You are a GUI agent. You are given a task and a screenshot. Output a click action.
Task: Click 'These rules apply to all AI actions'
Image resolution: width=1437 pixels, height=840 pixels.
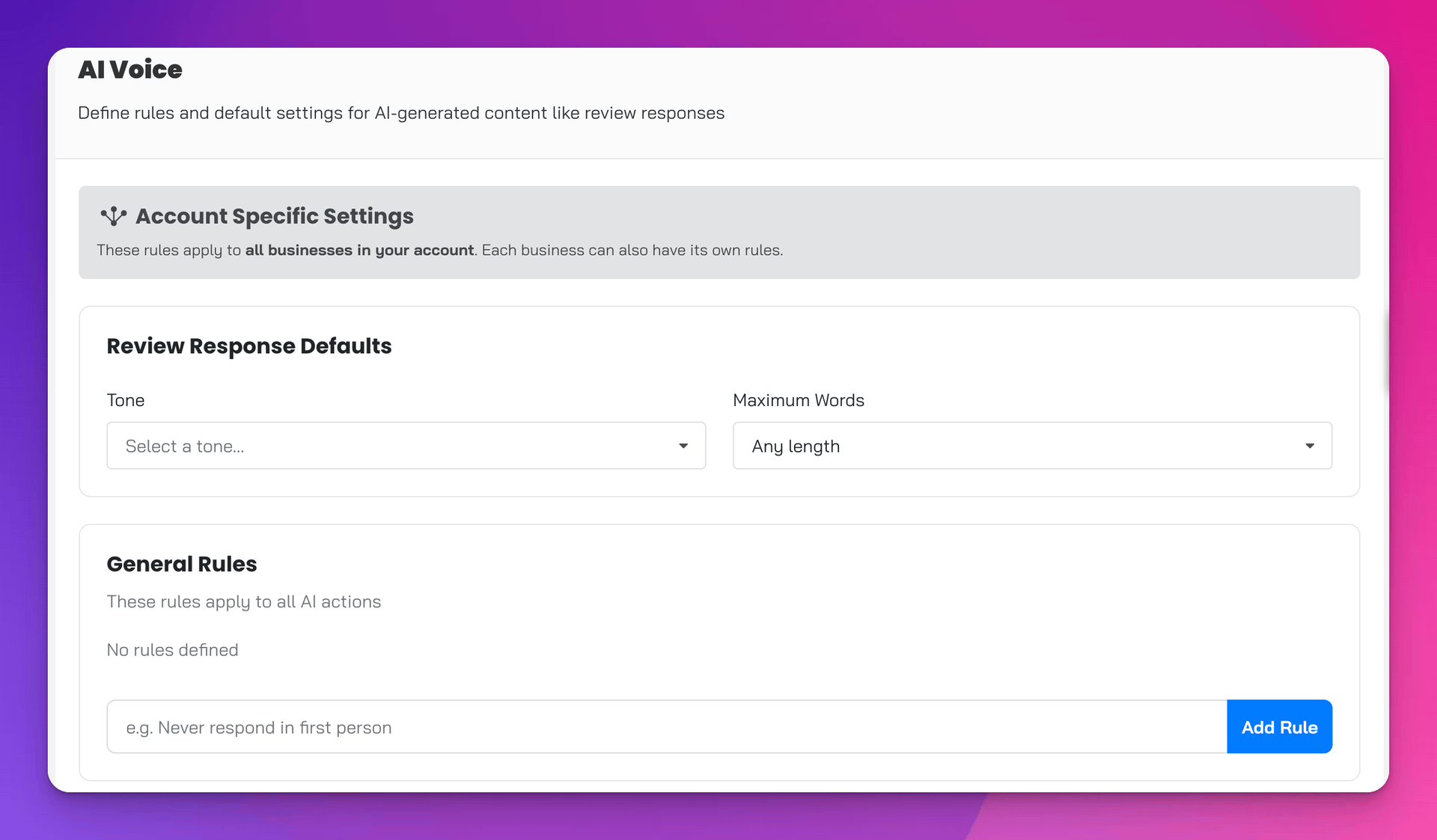243,602
